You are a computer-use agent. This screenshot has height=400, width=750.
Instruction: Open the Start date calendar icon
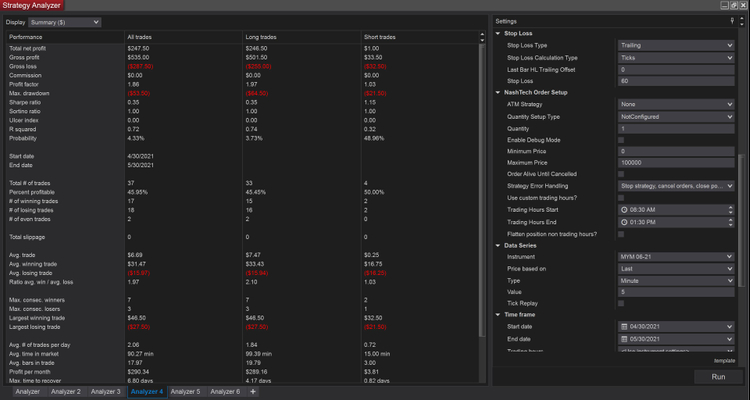tap(623, 327)
